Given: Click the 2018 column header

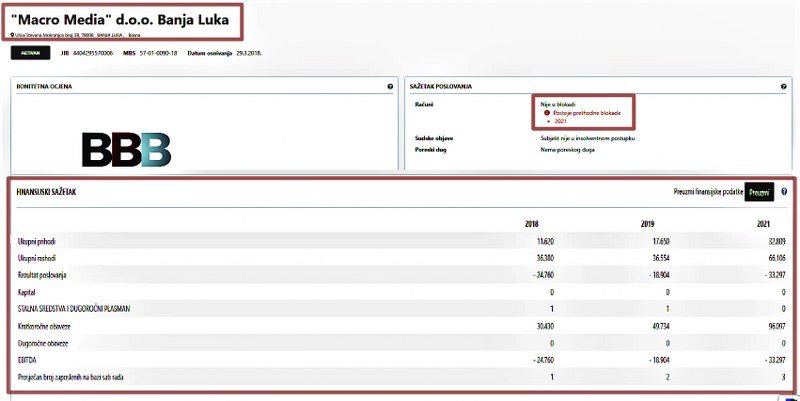Looking at the screenshot, I should coord(531,224).
